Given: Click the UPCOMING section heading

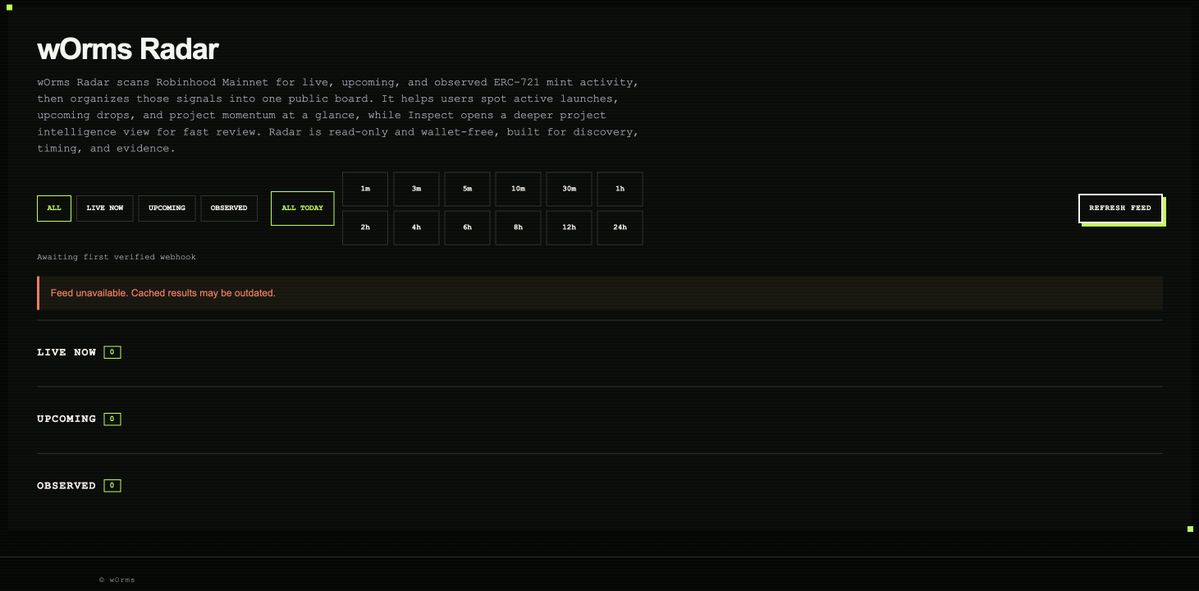Looking at the screenshot, I should [x=67, y=419].
